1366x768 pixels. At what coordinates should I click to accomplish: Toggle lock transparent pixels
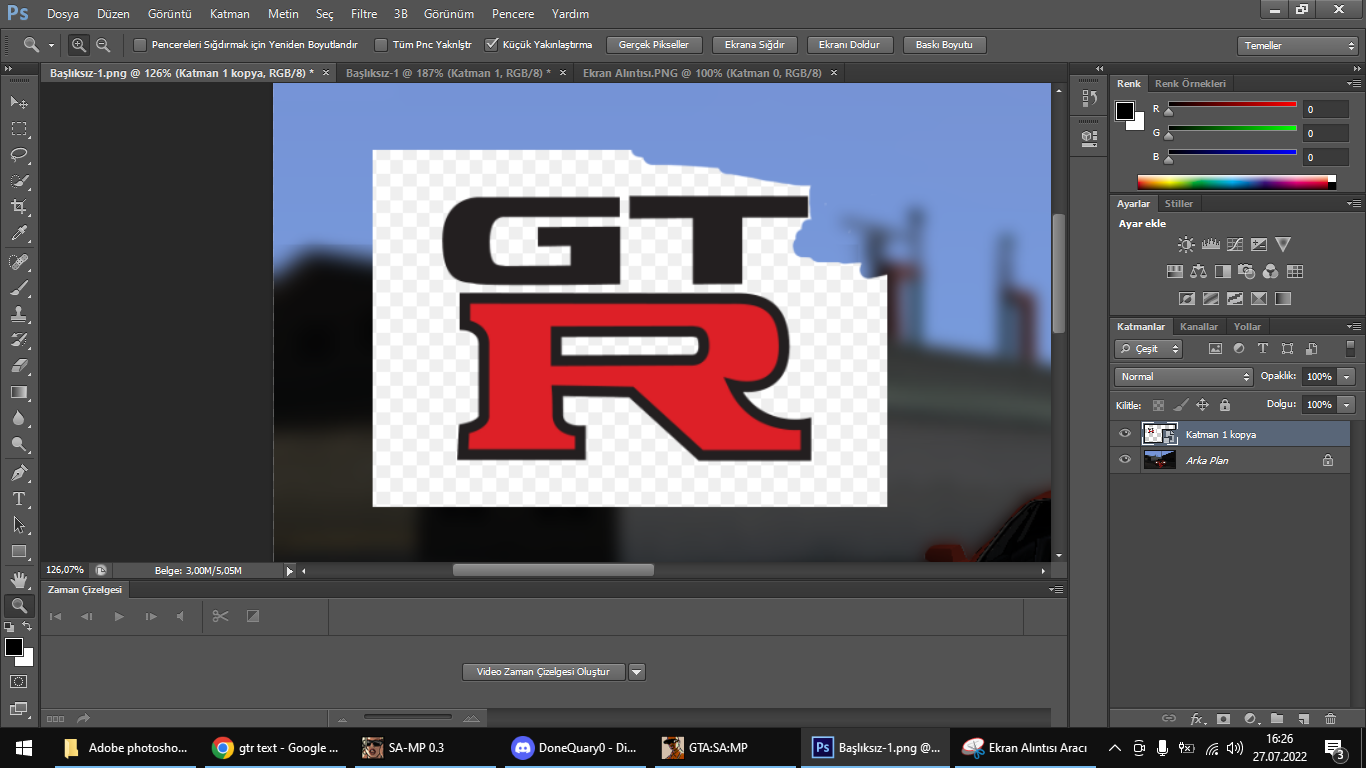pos(1158,405)
